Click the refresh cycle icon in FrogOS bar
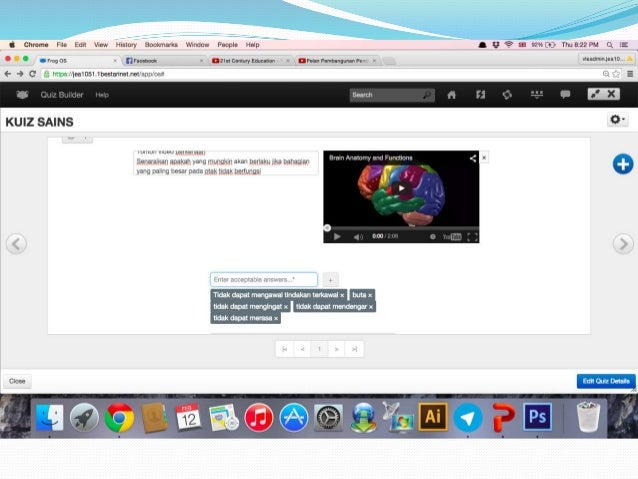This screenshot has width=638, height=479. tap(507, 95)
